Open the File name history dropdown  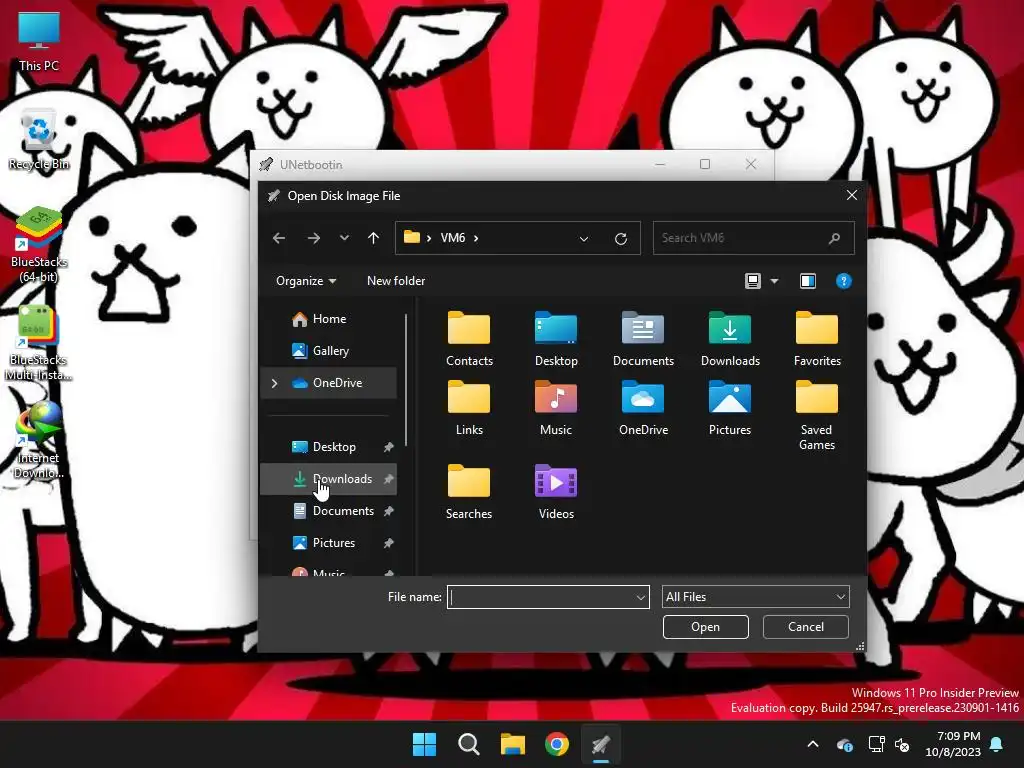[641, 597]
